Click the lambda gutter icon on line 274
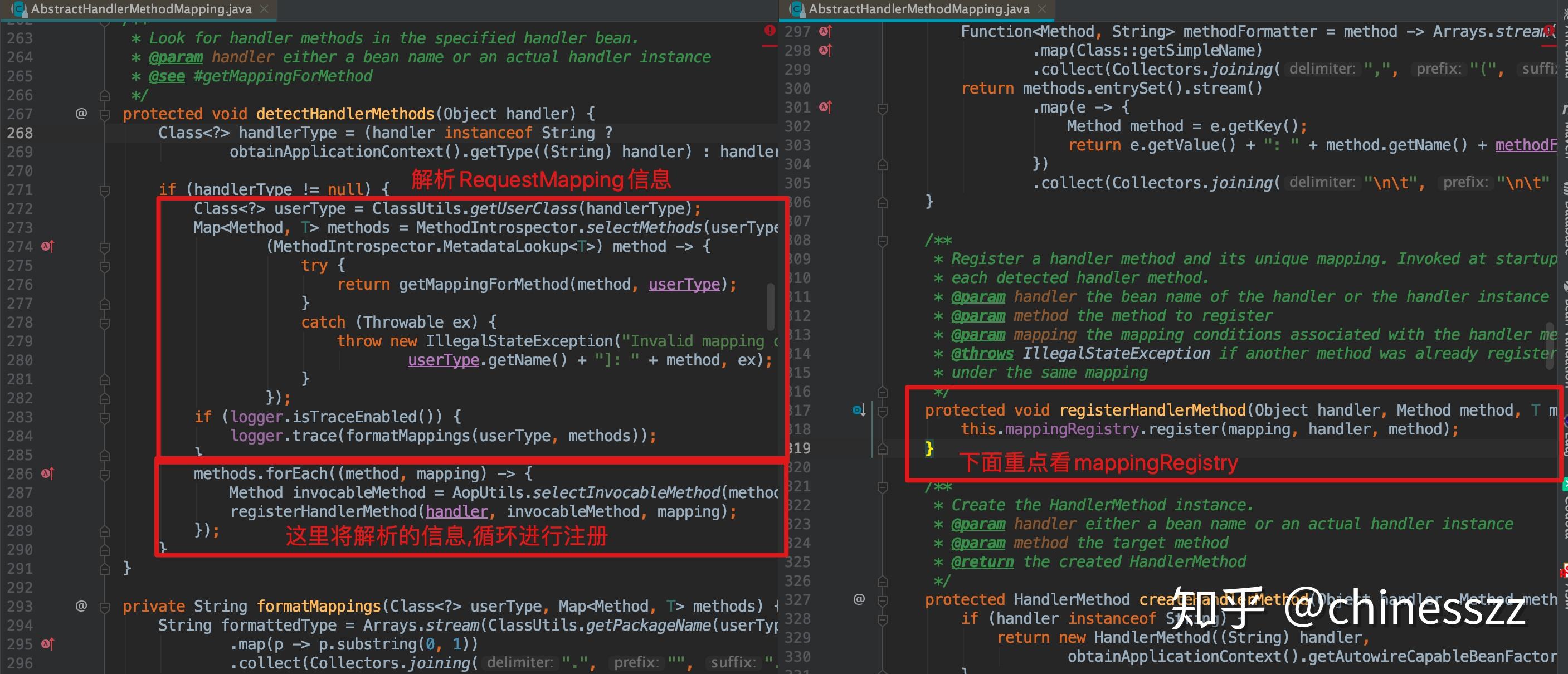The width and height of the screenshot is (1568, 674). tap(47, 246)
